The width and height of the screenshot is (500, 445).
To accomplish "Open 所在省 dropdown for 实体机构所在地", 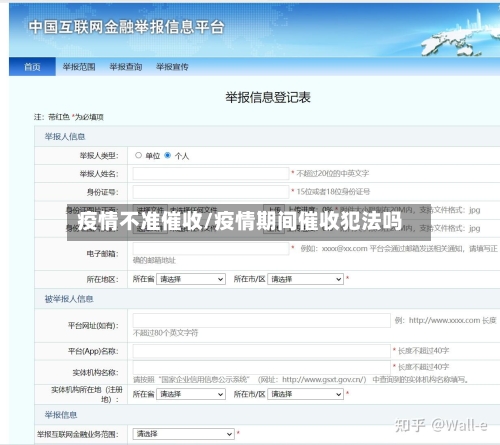I will 191,394.
